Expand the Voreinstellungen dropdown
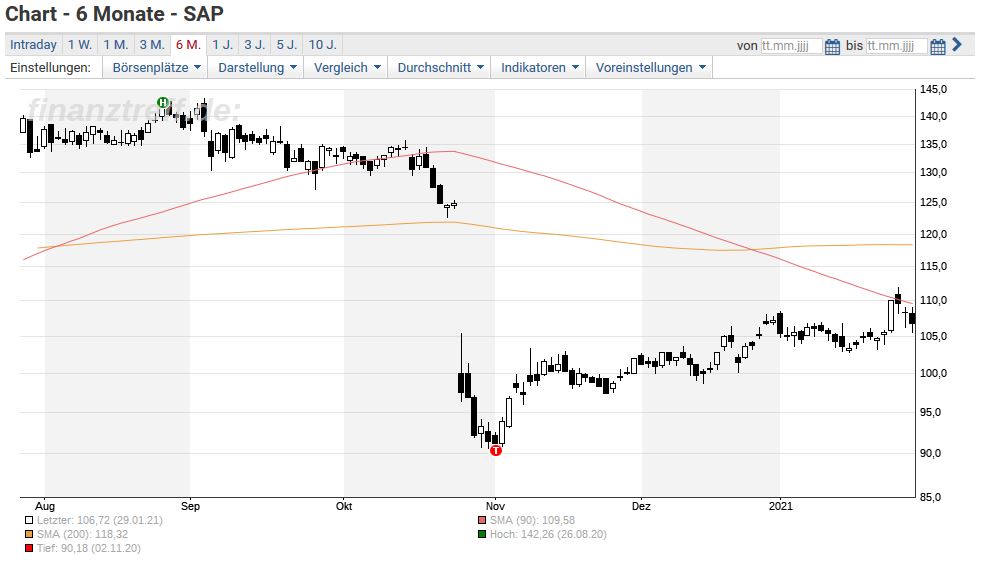This screenshot has height=562, width=984. point(650,68)
